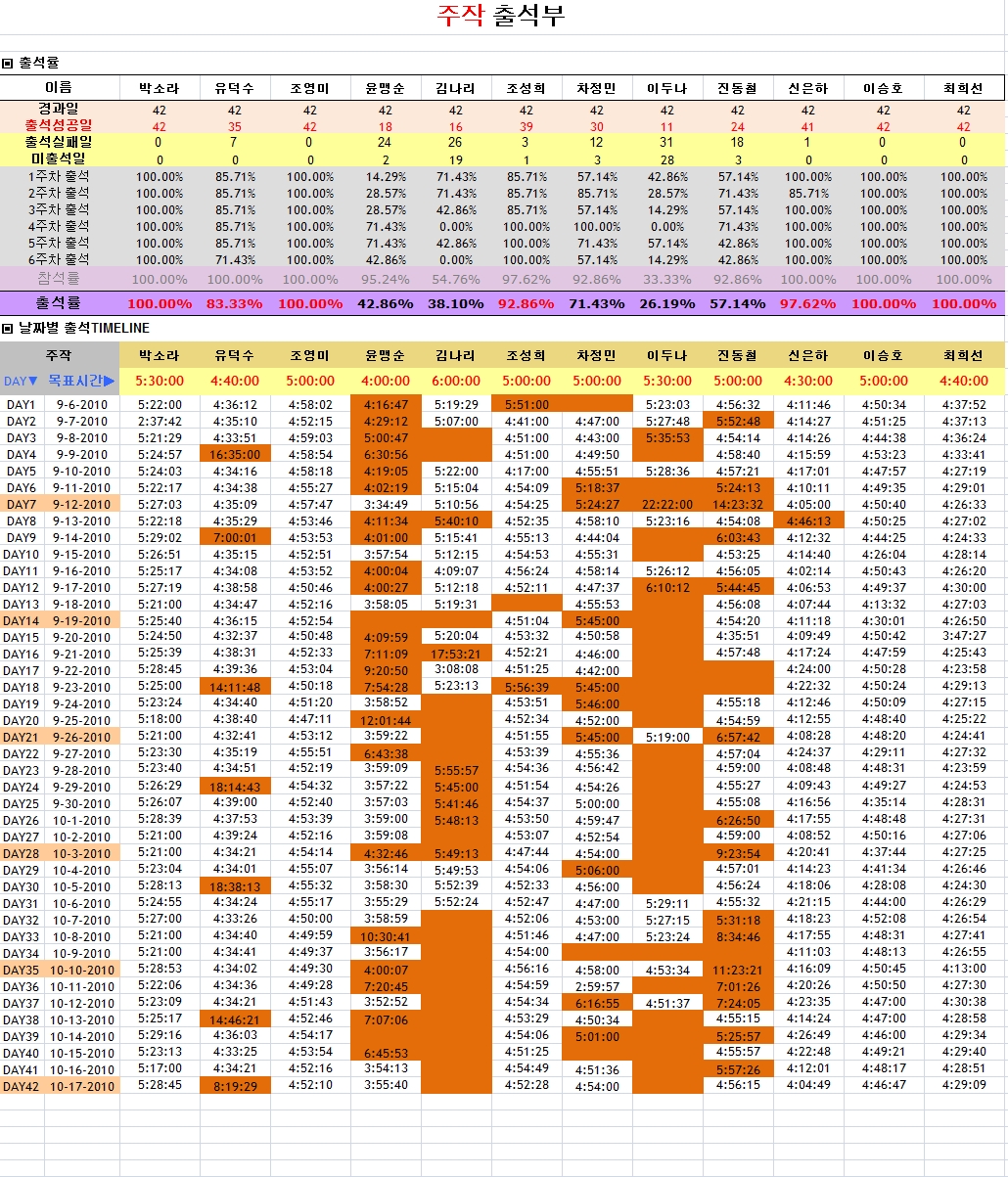Select the date cell 9-6-2010
This screenshot has width=1008, height=1177.
point(82,404)
